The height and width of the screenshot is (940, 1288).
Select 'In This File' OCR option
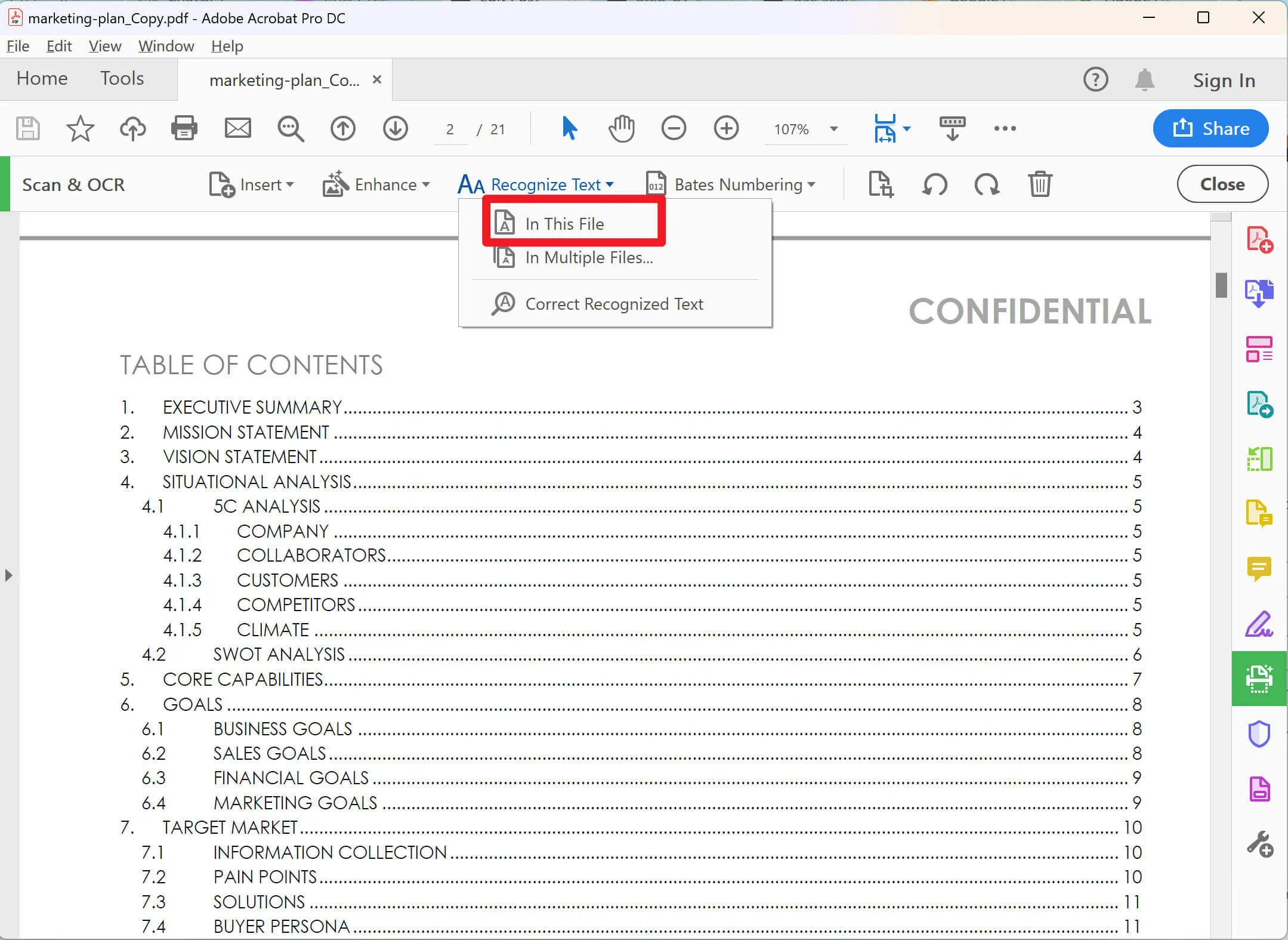(565, 223)
